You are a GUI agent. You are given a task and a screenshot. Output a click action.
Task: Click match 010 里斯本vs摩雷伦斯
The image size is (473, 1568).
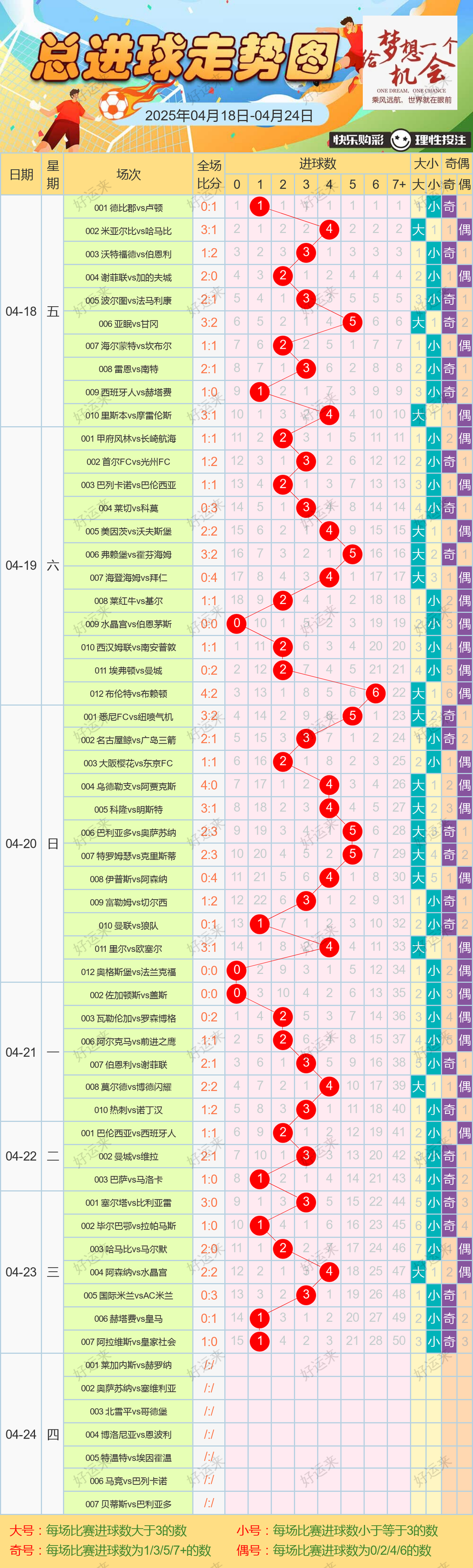(129, 415)
